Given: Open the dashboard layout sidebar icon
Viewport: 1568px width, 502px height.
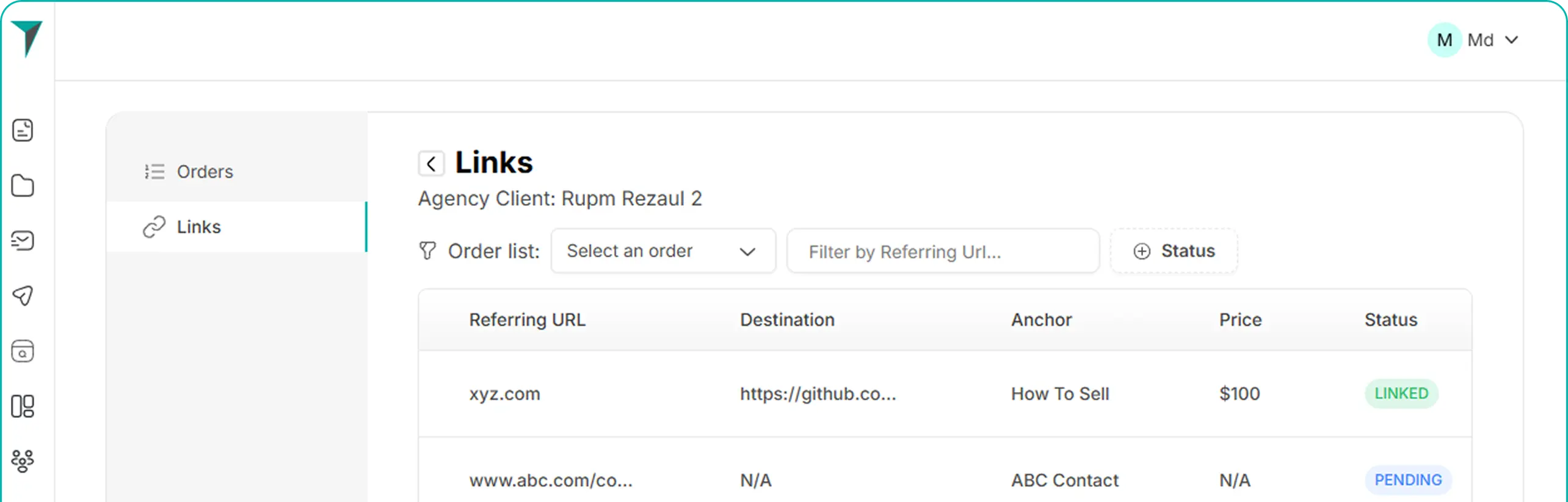Looking at the screenshot, I should 23,406.
